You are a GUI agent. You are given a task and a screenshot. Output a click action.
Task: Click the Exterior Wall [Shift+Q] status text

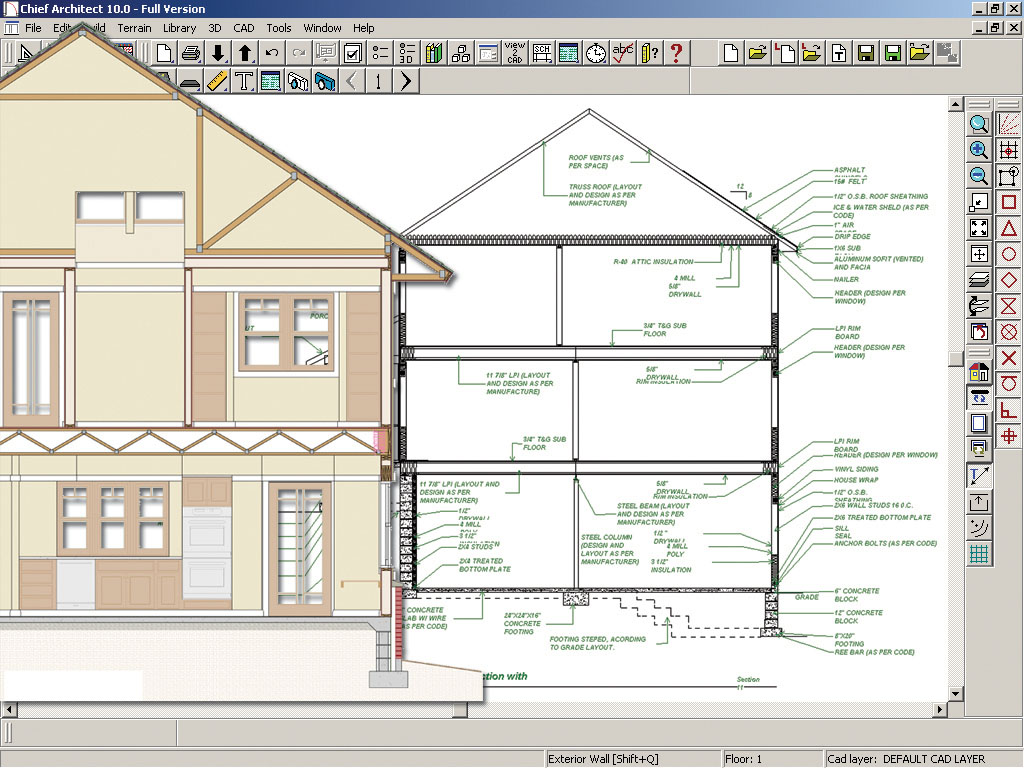point(603,759)
